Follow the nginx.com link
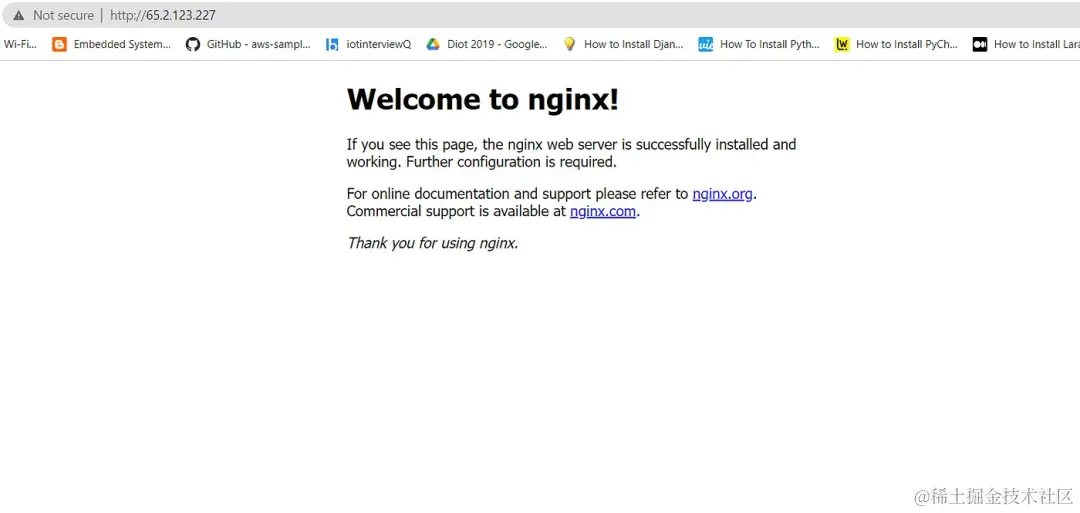This screenshot has width=1080, height=513. tap(603, 211)
